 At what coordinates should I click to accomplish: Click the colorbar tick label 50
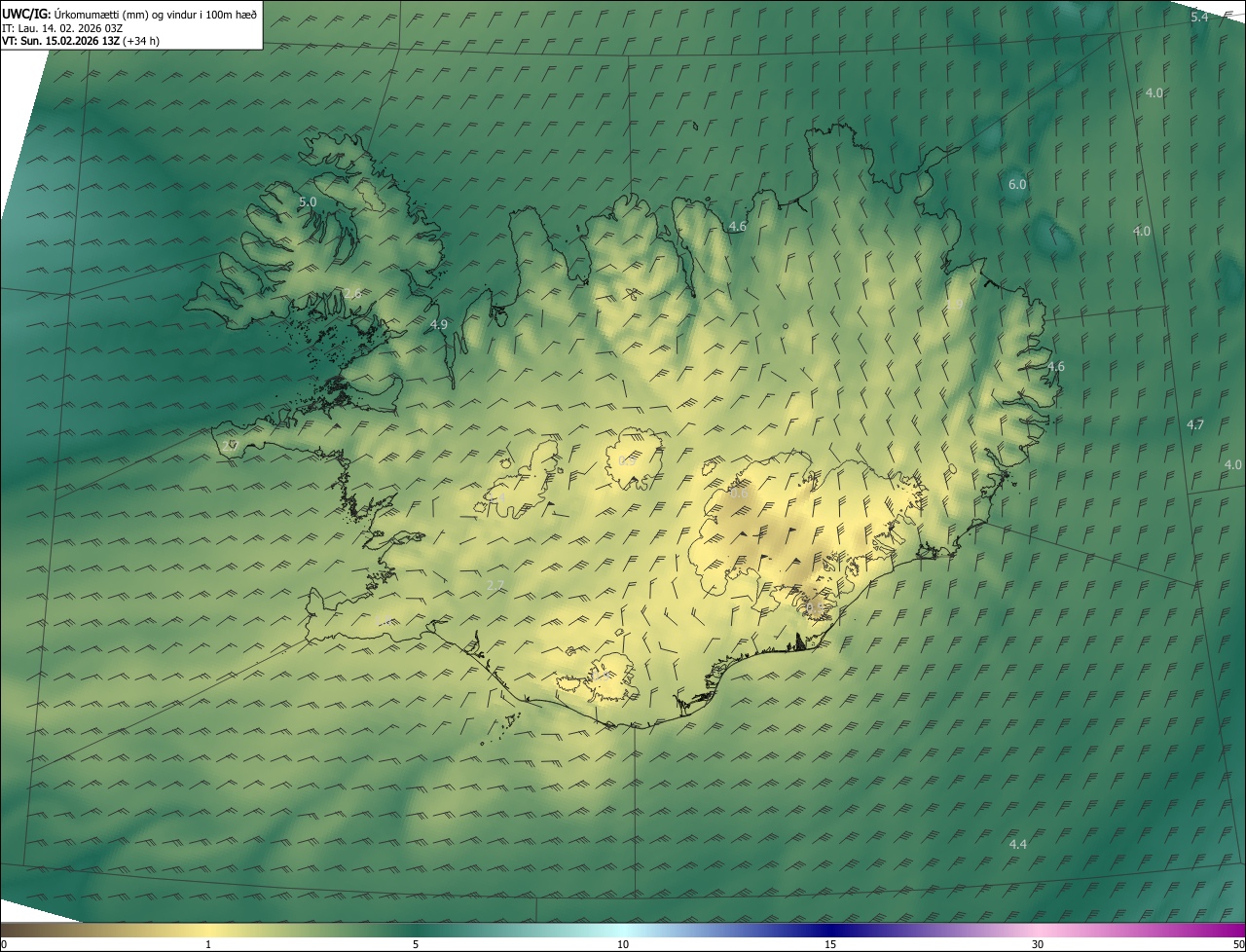1239,944
